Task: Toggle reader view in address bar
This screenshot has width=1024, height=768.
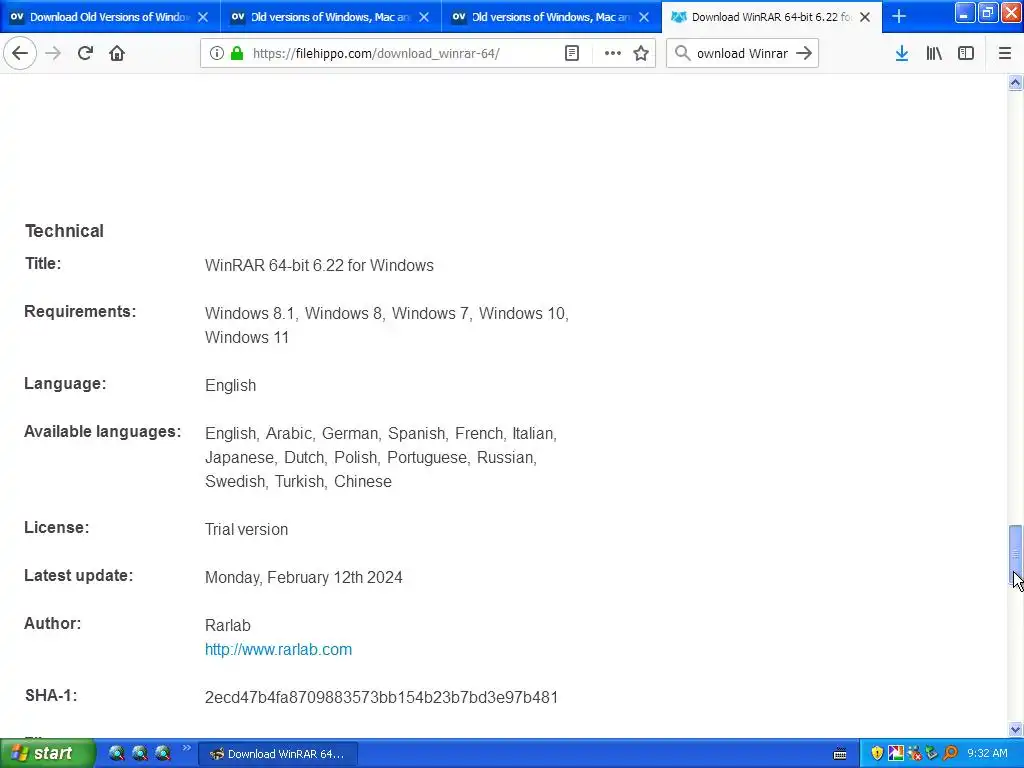Action: coord(572,54)
